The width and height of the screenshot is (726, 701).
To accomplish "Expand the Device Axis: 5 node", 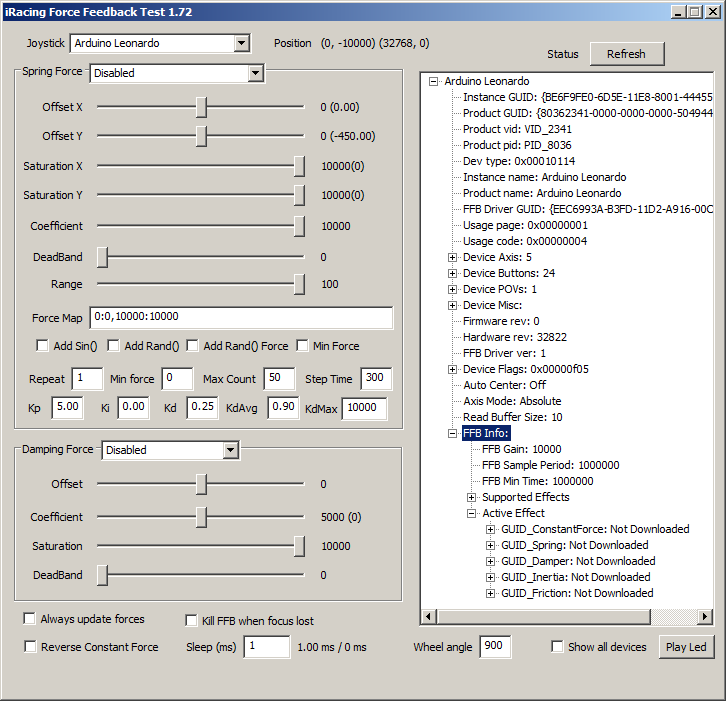I will (x=452, y=257).
